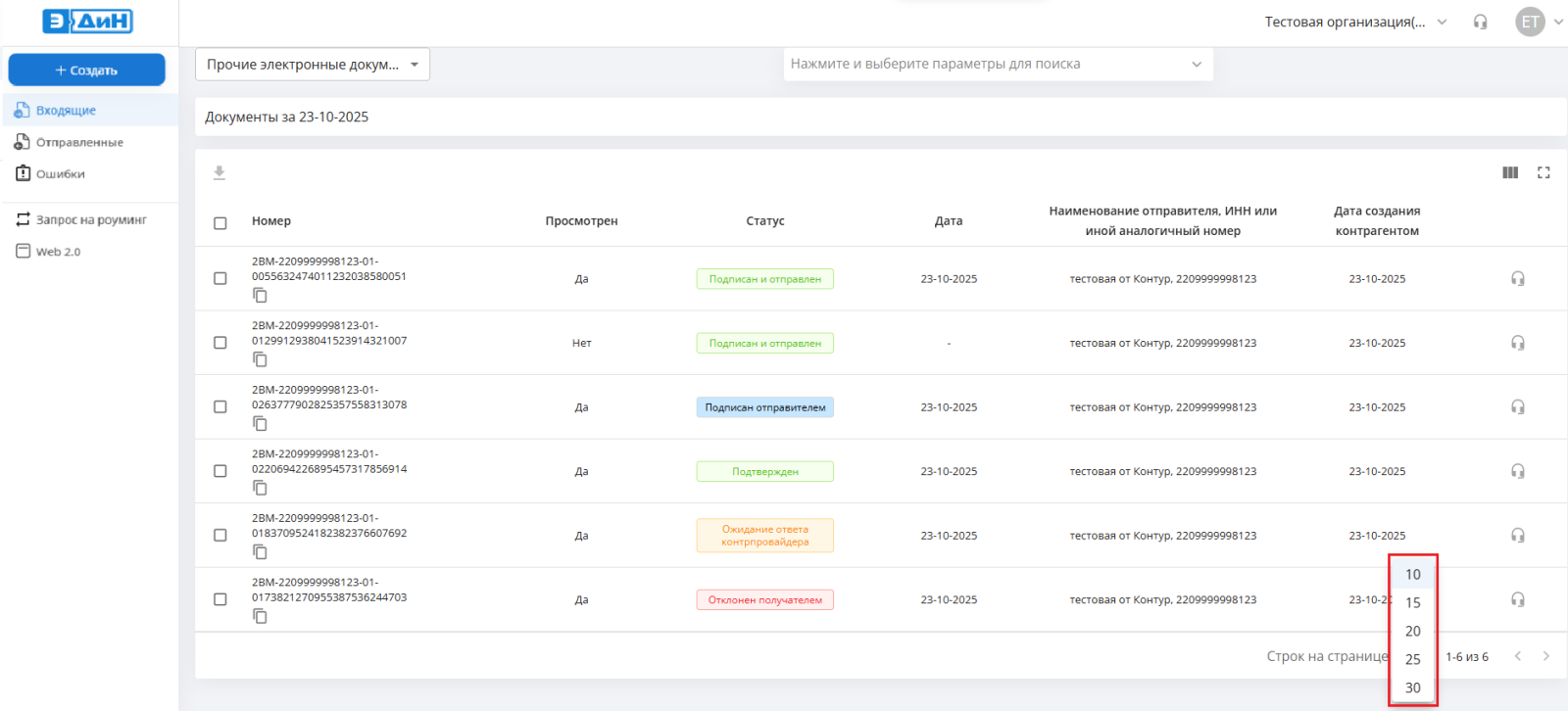Choose 20 rows per page option

pyautogui.click(x=1412, y=632)
